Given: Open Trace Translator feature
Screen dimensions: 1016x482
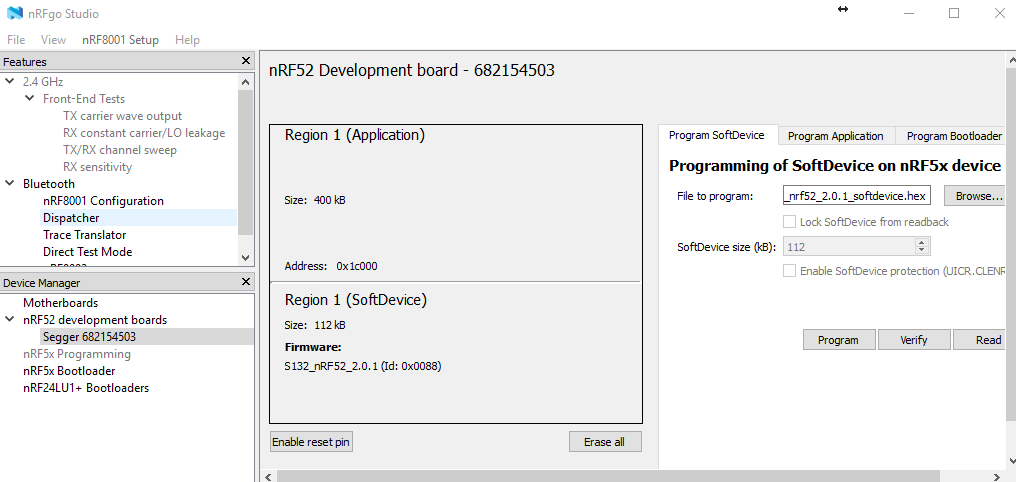Looking at the screenshot, I should [x=84, y=235].
